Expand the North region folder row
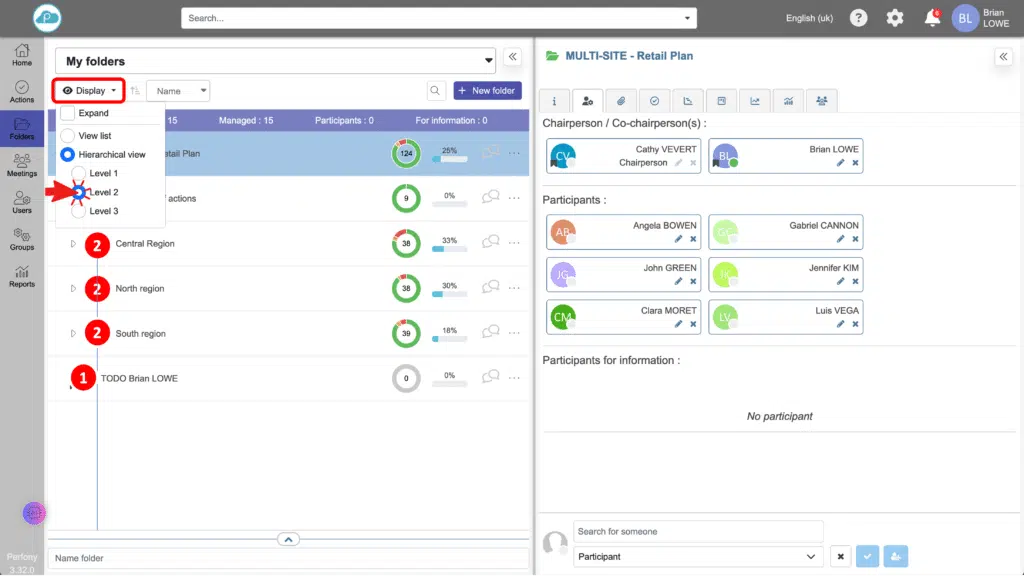 tap(72, 289)
